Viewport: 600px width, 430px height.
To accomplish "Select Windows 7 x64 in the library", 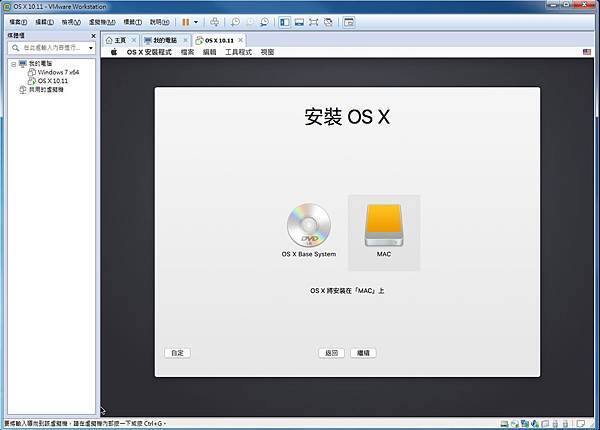I will click(x=58, y=72).
